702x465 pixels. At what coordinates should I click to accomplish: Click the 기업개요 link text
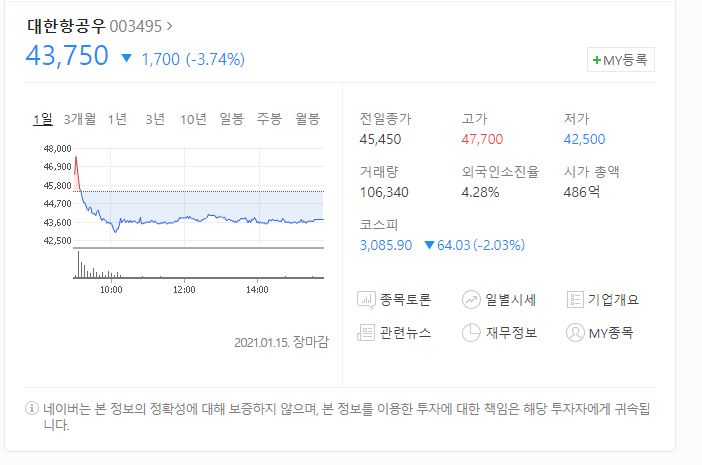tap(613, 299)
